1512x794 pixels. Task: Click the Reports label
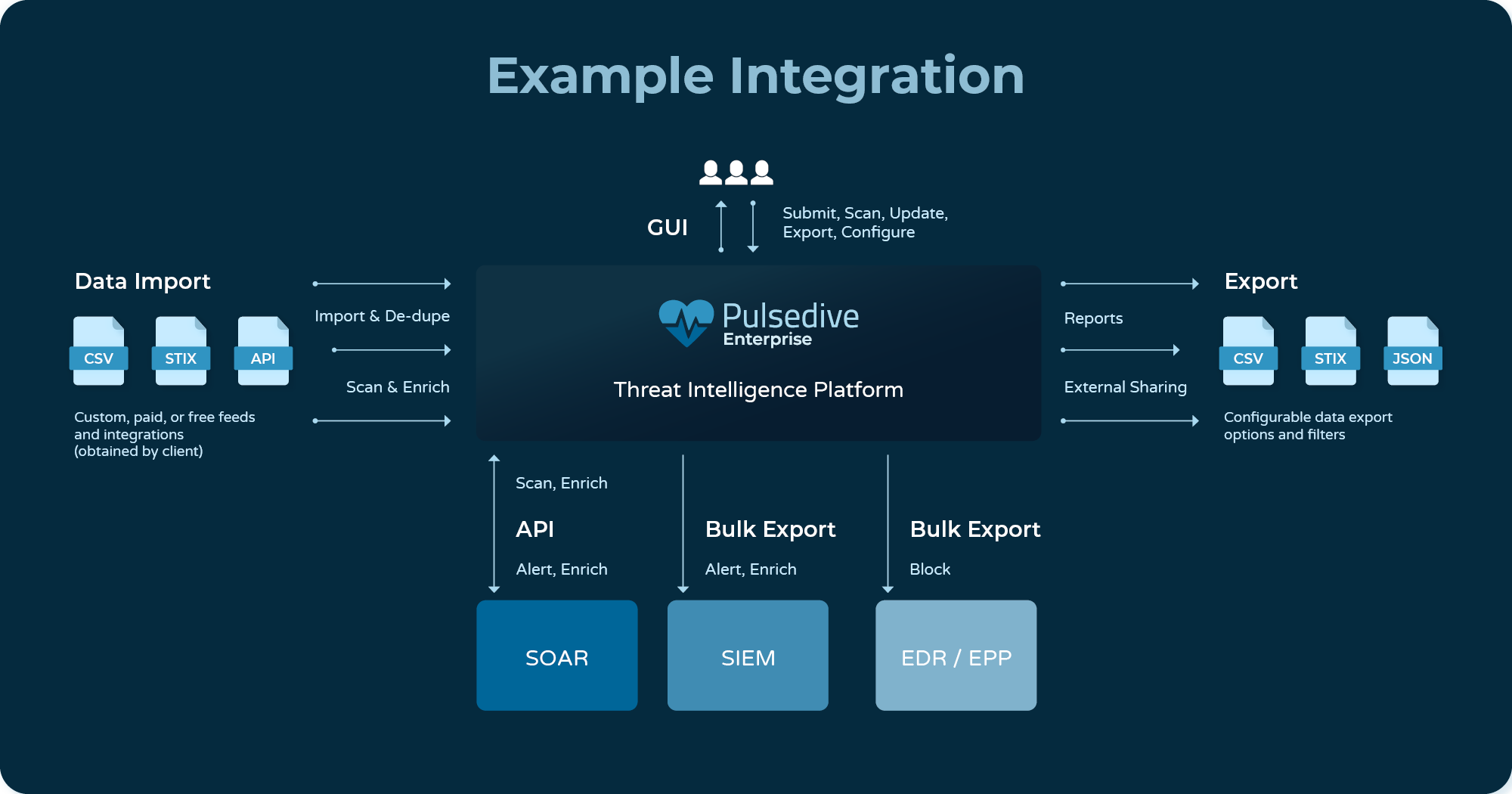(x=1093, y=318)
